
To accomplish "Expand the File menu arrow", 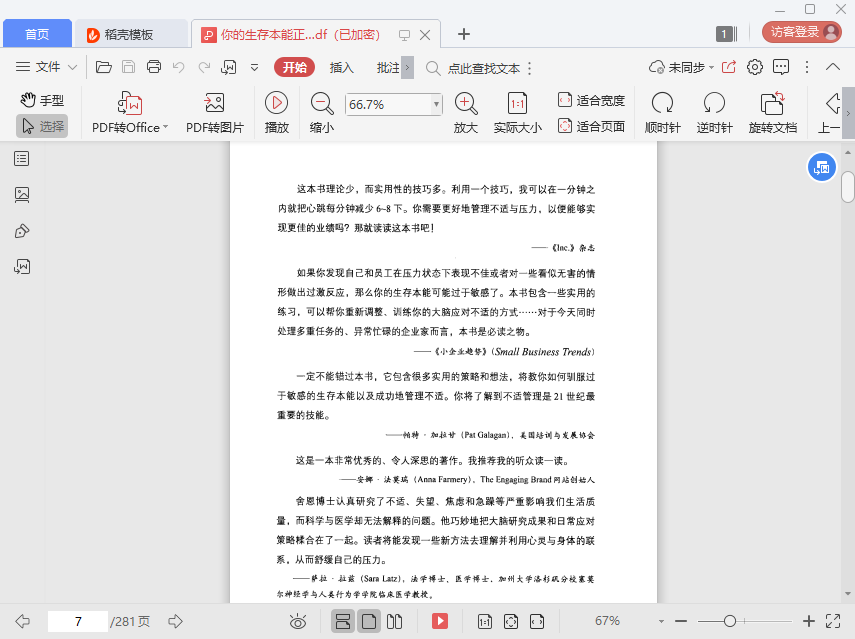I will click(x=73, y=67).
